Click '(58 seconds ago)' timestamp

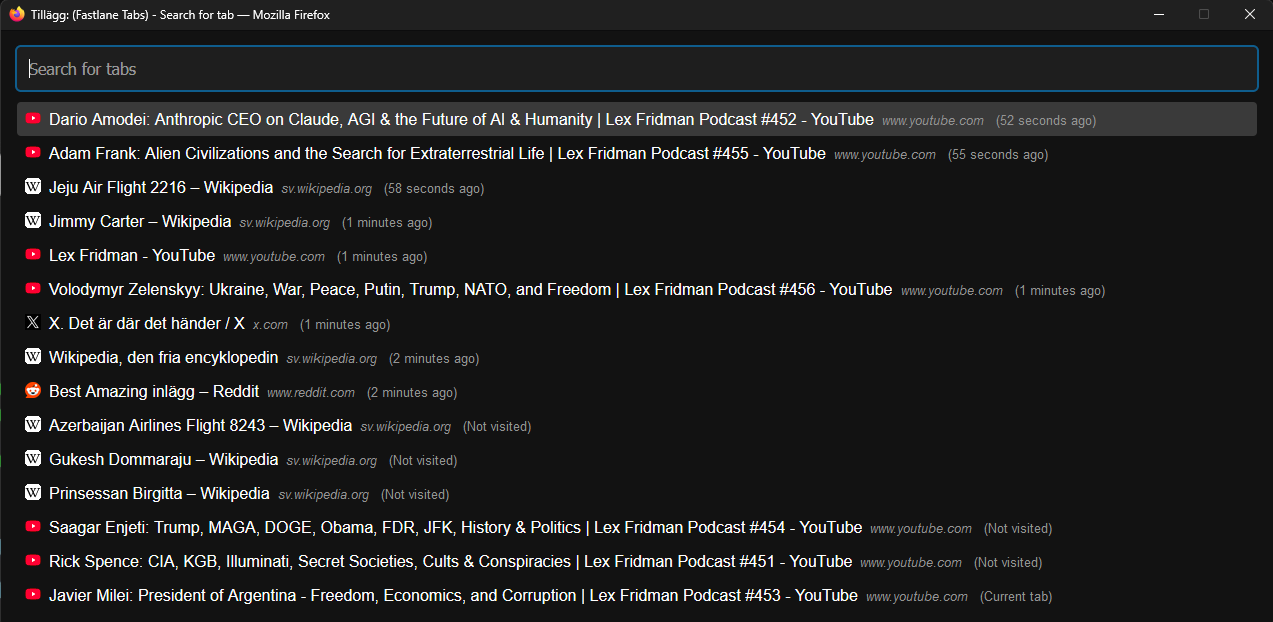tap(434, 188)
